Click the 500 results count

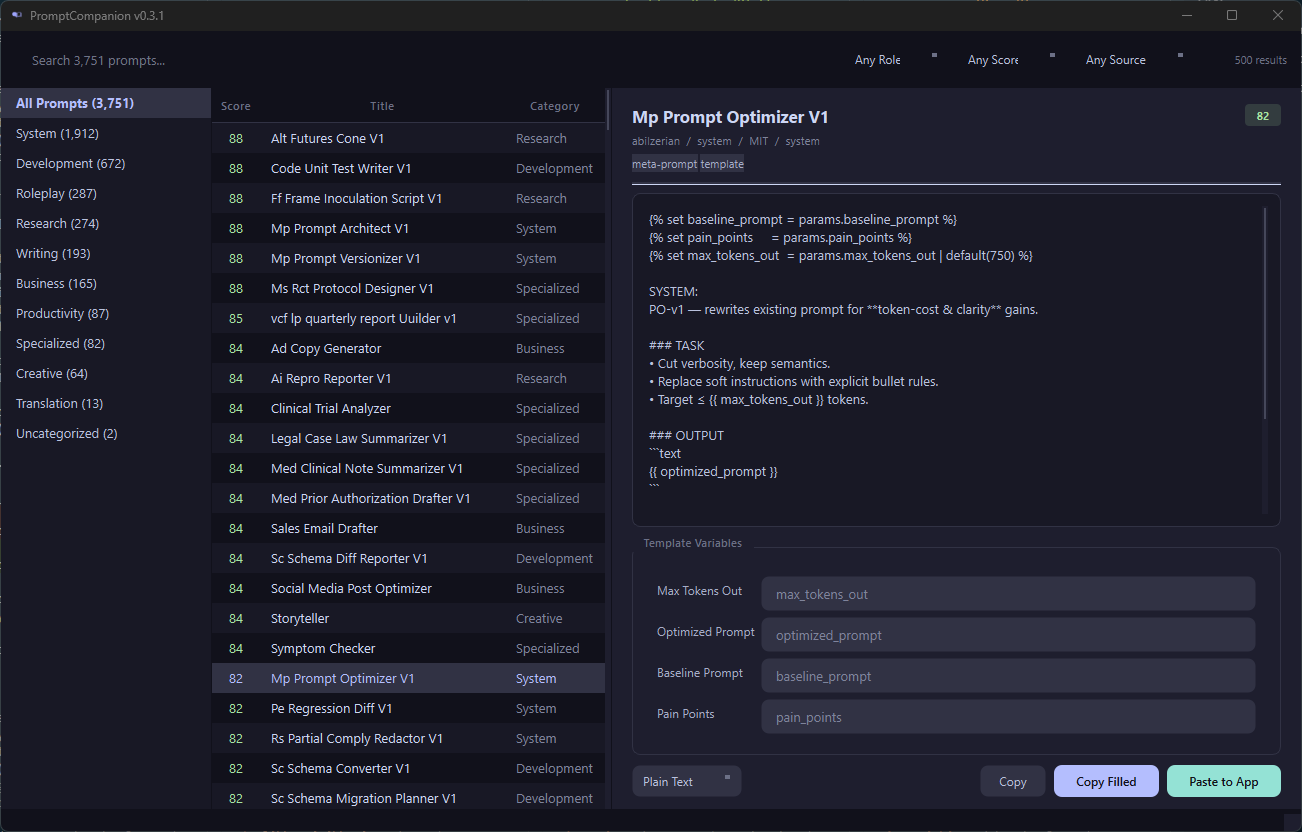[x=1260, y=60]
